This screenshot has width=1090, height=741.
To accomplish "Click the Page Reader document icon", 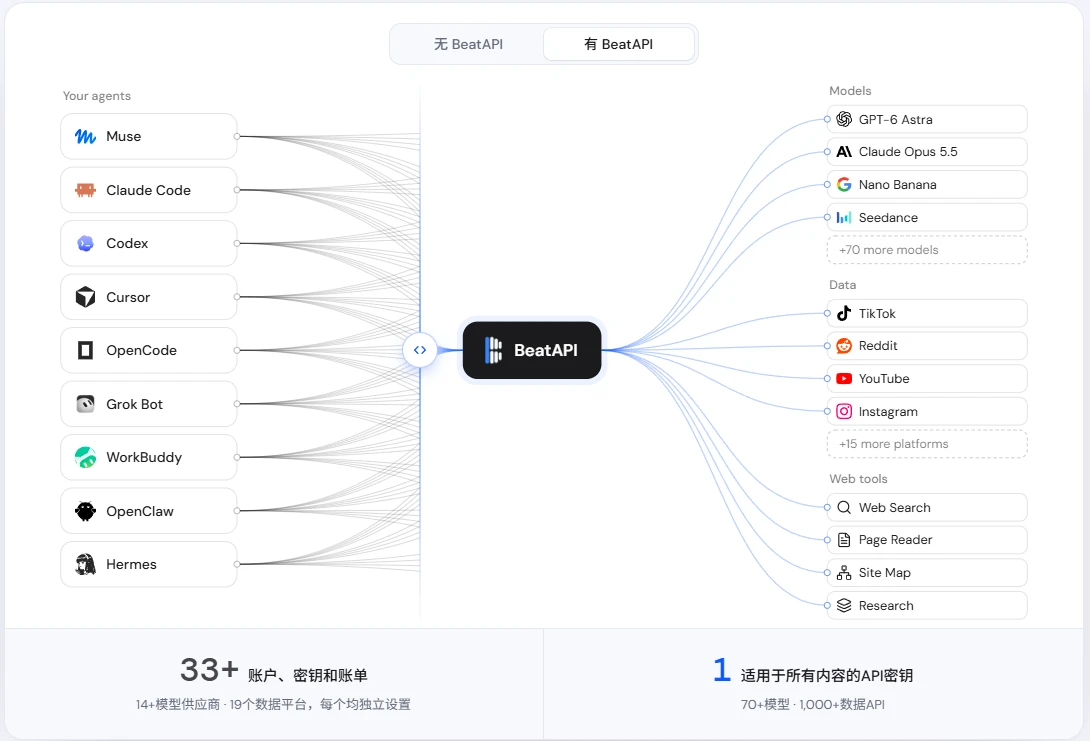I will pyautogui.click(x=844, y=540).
